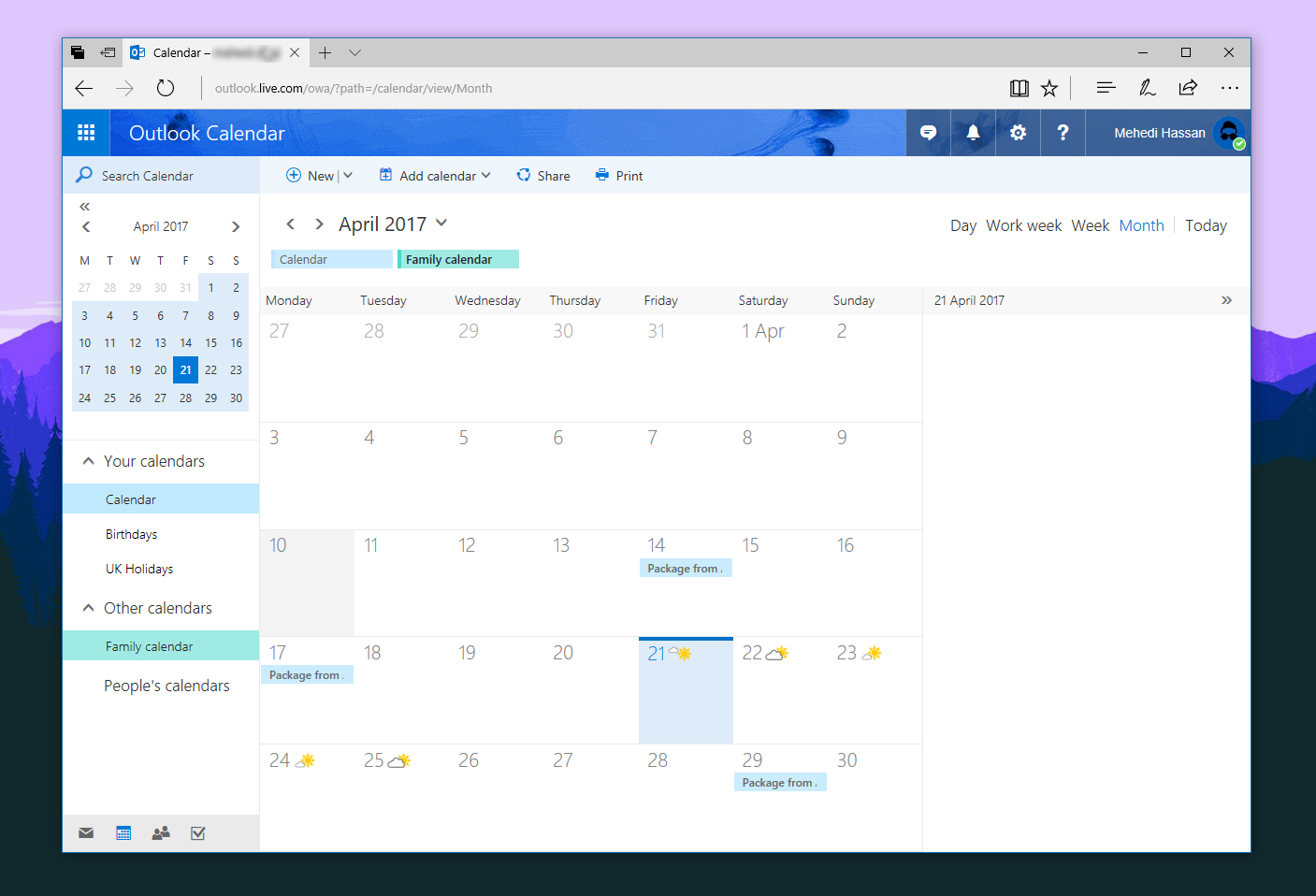Switch to People icon in bottom bar
Image resolution: width=1316 pixels, height=896 pixels.
(161, 833)
